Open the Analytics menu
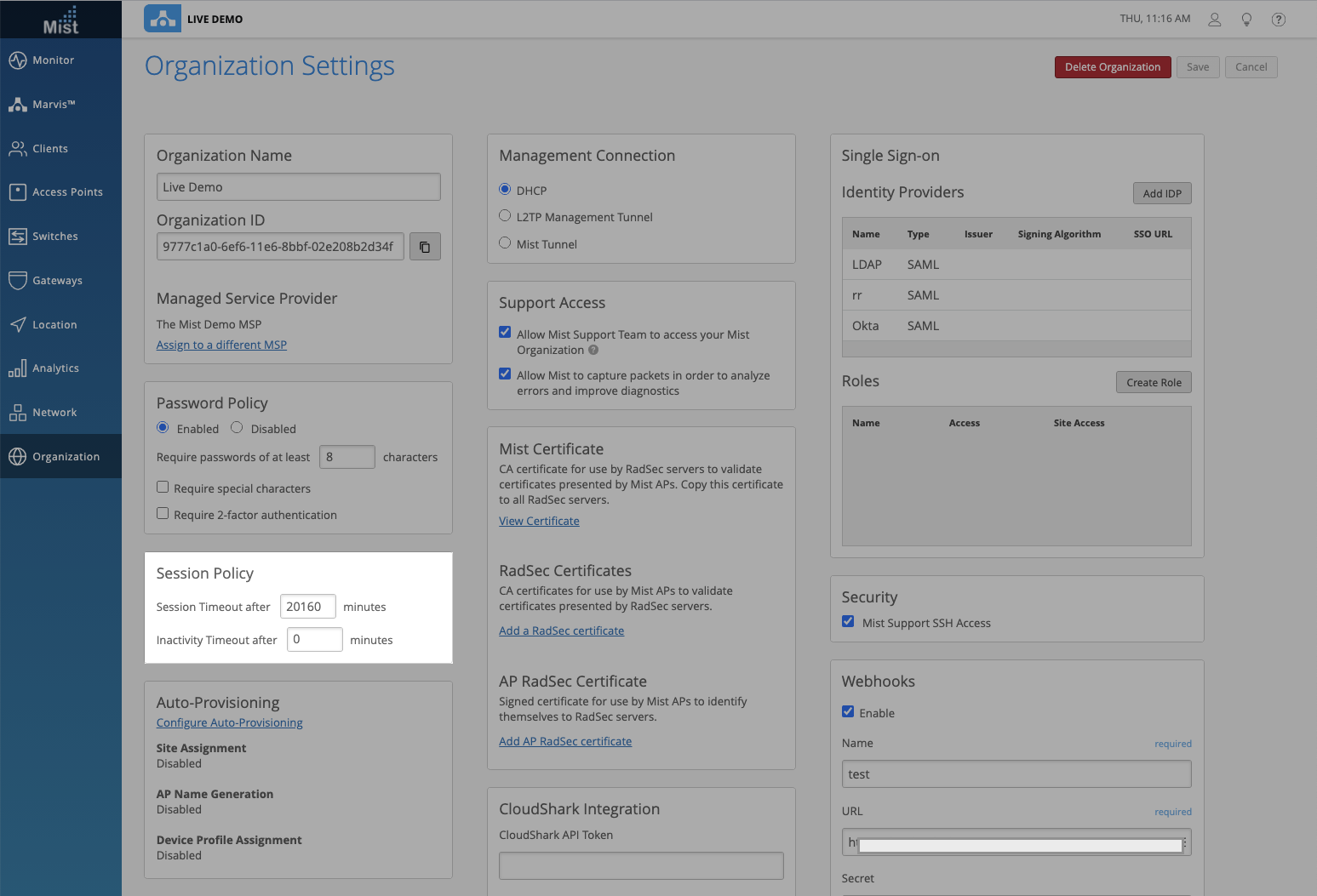The image size is (1317, 896). coord(55,368)
